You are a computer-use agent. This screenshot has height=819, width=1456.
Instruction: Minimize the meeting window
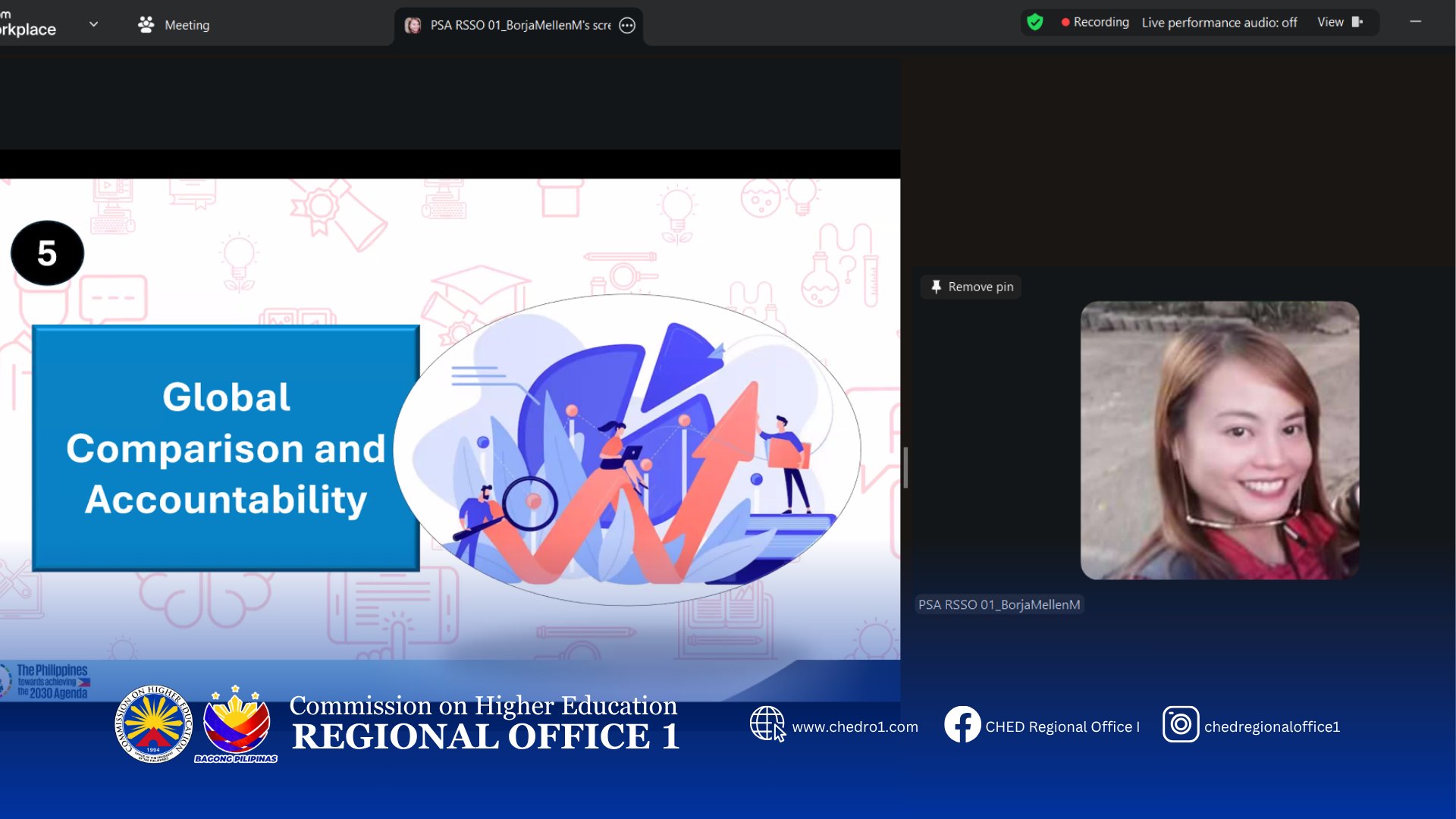[1415, 22]
